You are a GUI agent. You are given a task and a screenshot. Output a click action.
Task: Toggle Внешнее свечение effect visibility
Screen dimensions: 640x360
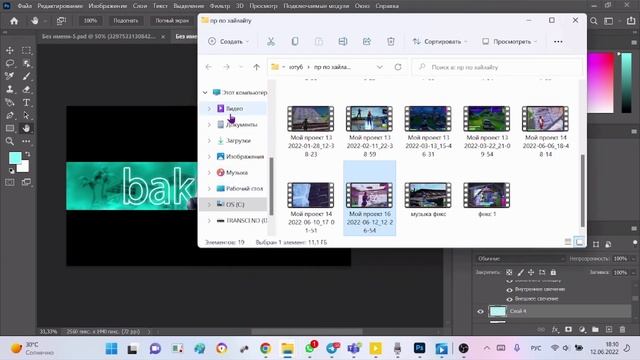point(509,299)
